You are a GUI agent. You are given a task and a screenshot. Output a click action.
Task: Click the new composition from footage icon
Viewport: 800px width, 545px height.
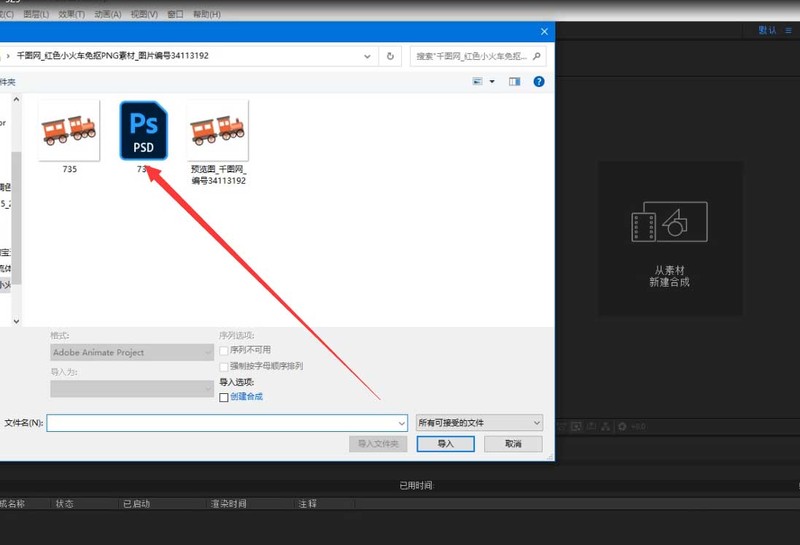pos(669,221)
